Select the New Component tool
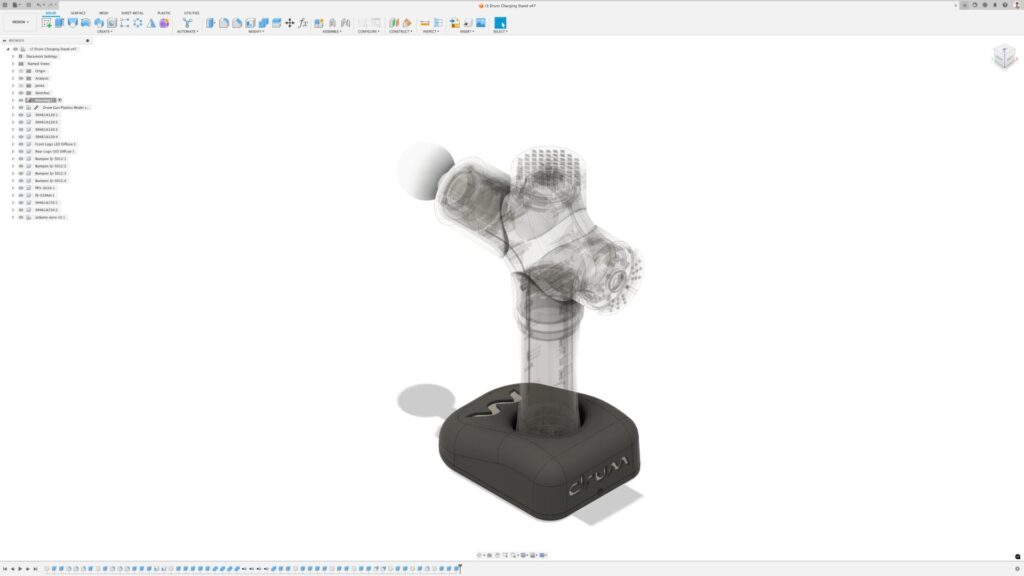Screen dimensions: 1024x576 click(x=319, y=23)
